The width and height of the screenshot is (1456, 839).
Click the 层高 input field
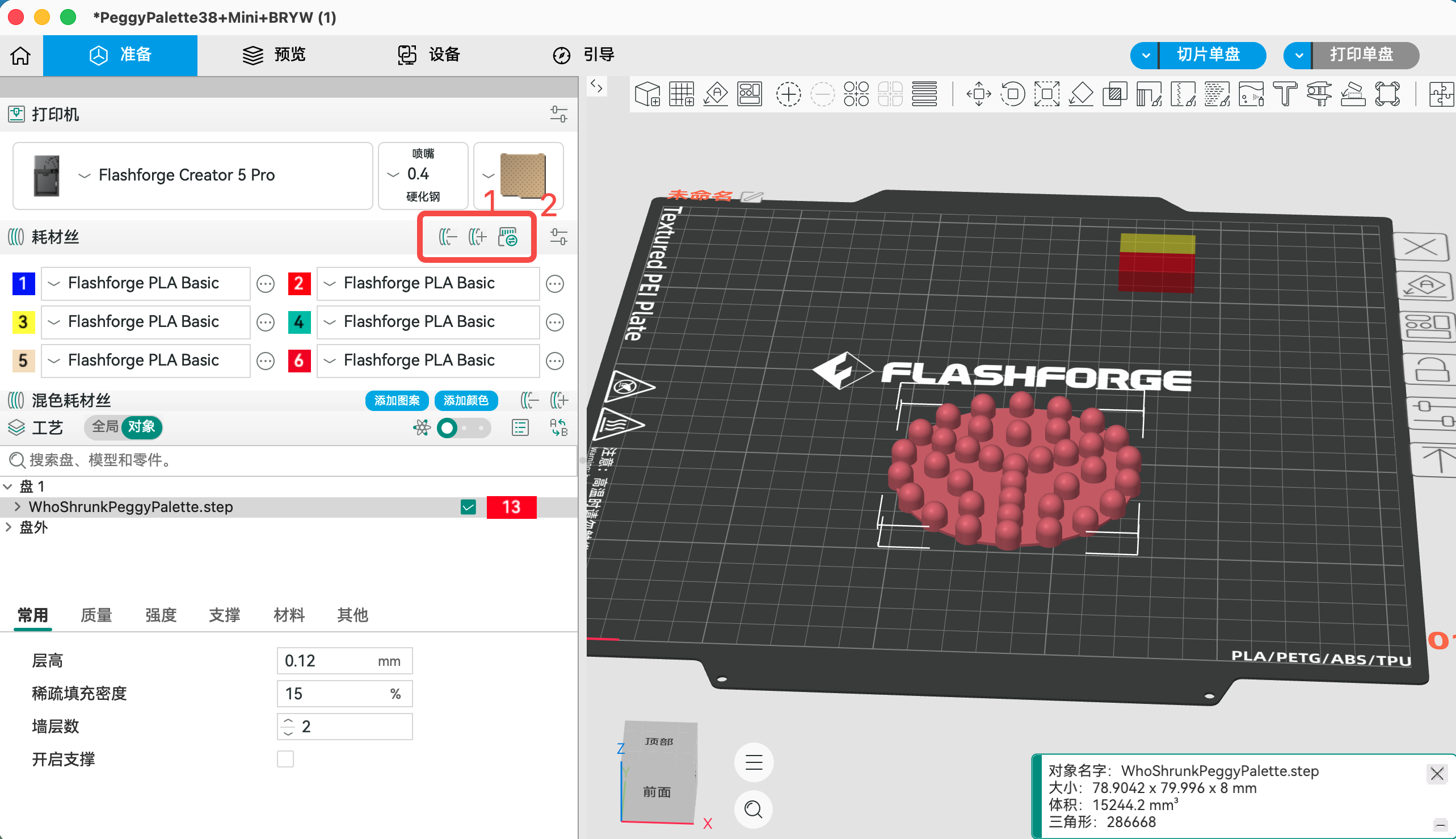344,660
